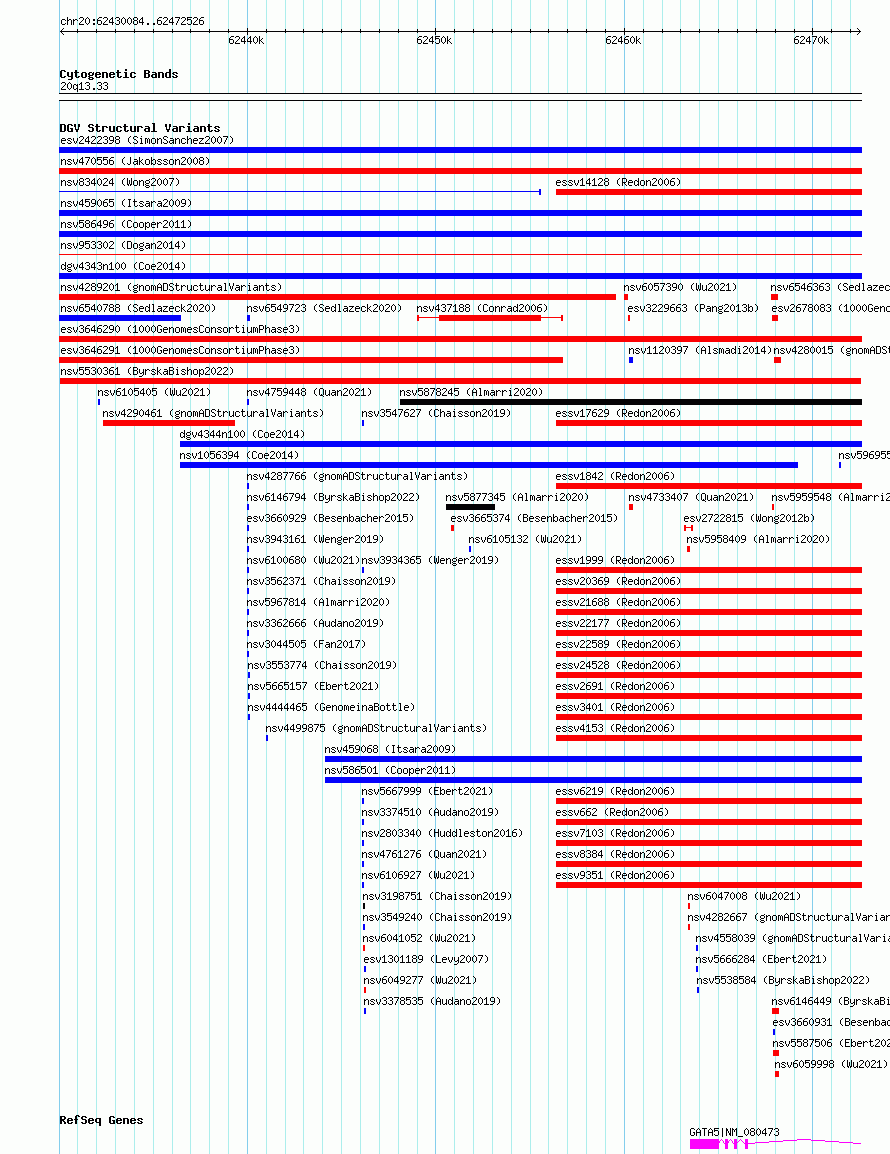Click nsv1120397 (Alsmadi2014) label
The image size is (890, 1154).
700,350
